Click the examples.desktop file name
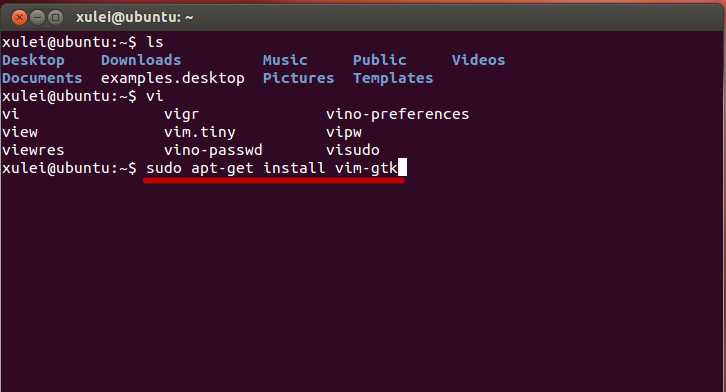The image size is (726, 392). 173,79
